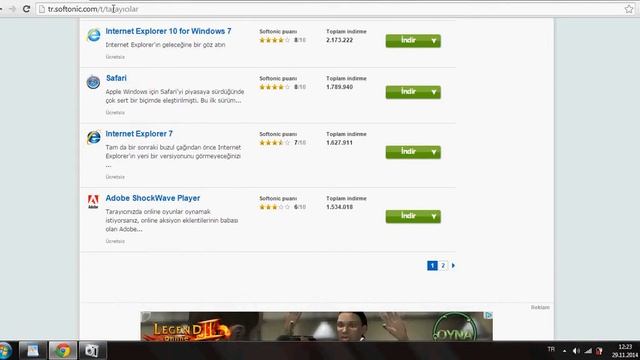This screenshot has width=640, height=360.
Task: Download Internet Explorer 7 with İndir button
Action: pyautogui.click(x=413, y=152)
